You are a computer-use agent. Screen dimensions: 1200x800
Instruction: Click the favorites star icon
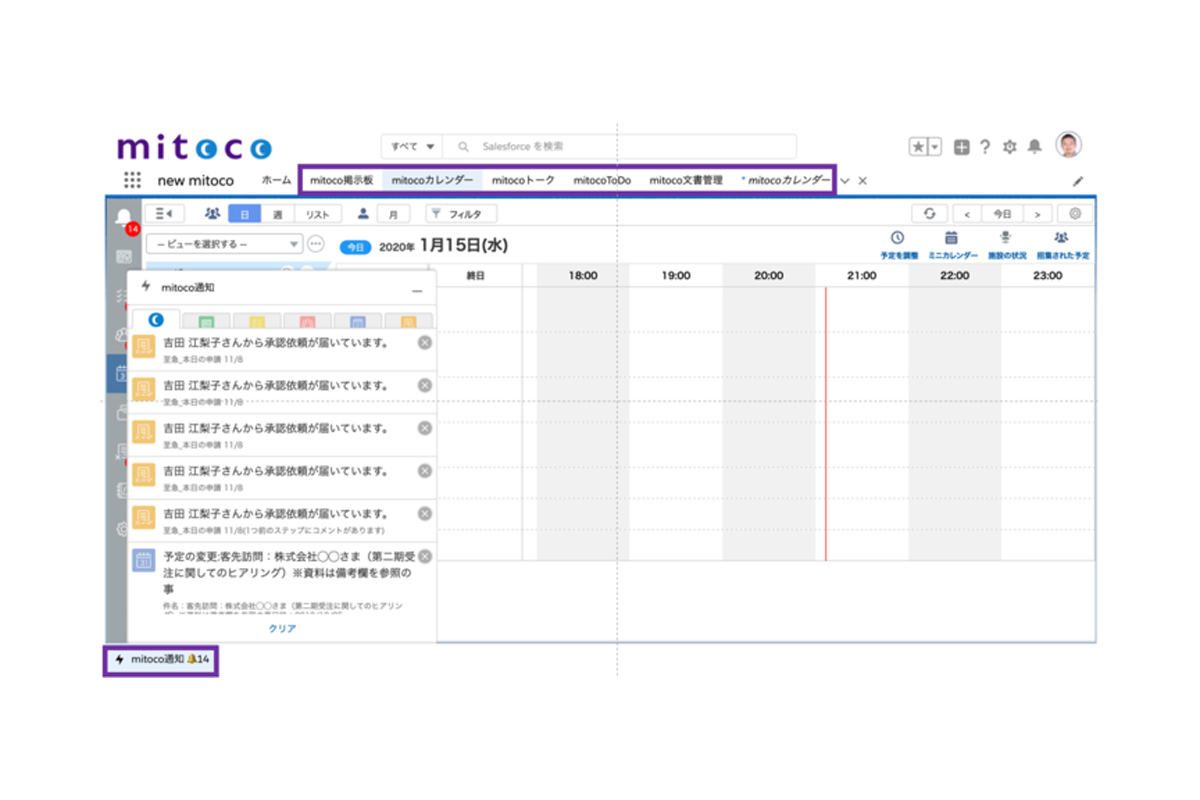click(x=918, y=147)
